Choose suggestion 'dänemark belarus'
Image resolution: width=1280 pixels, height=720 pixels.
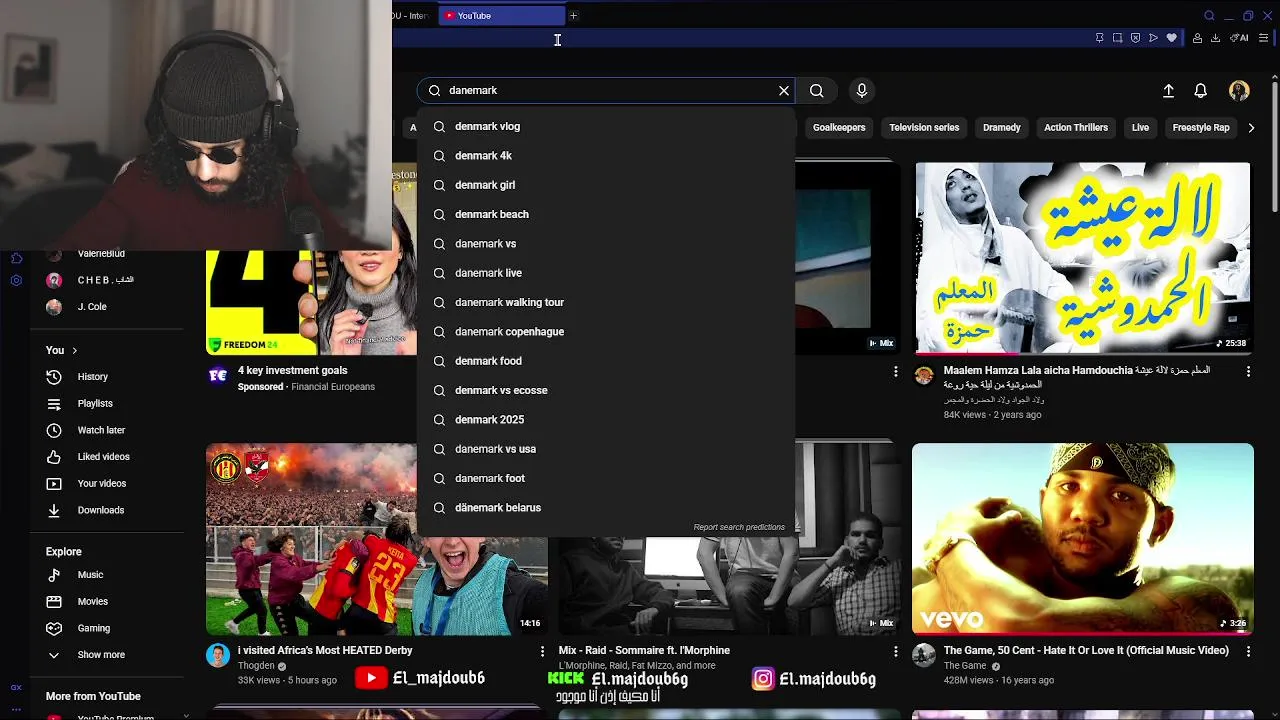(606, 508)
